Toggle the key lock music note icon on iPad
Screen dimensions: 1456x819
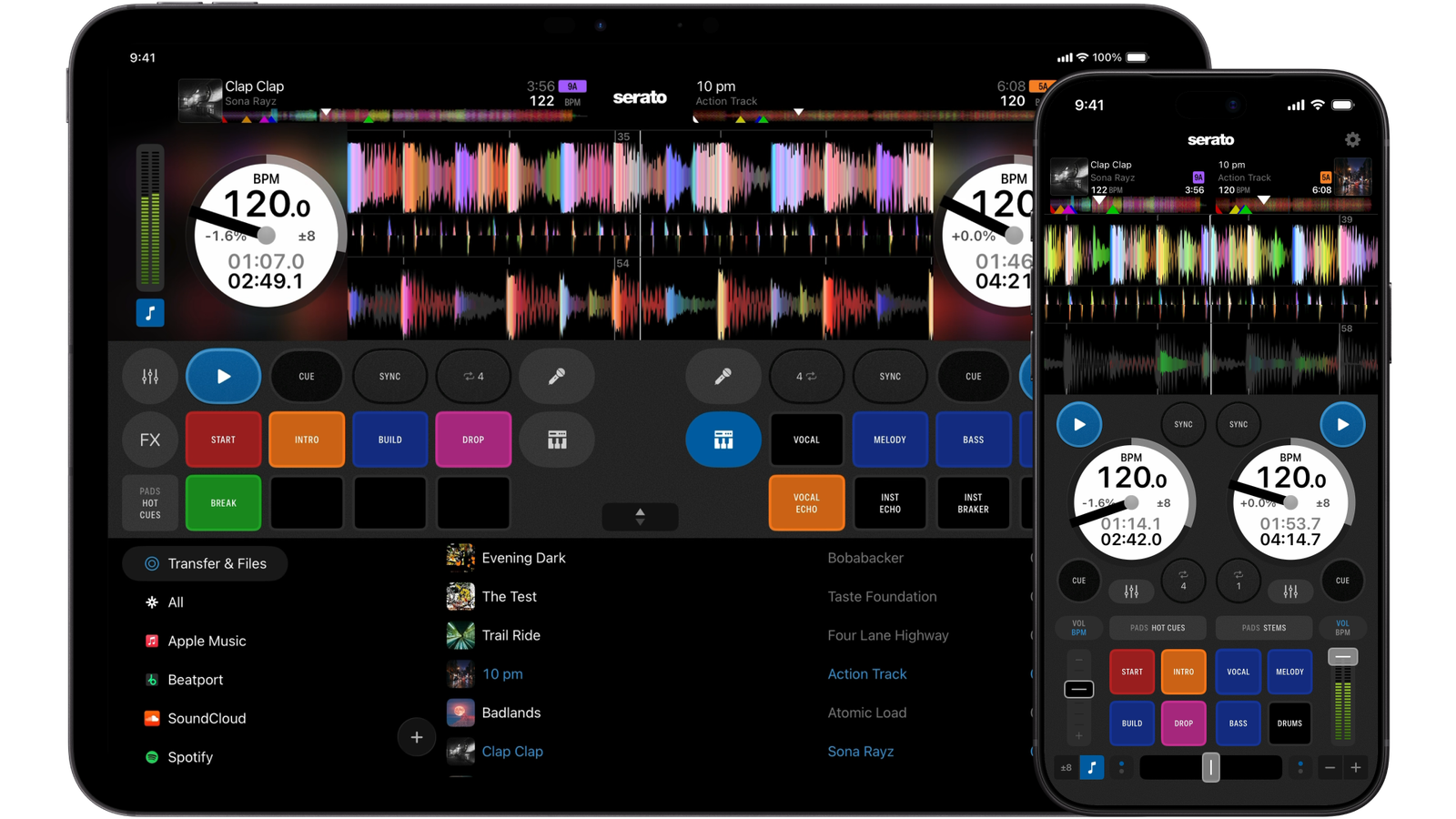tap(150, 313)
